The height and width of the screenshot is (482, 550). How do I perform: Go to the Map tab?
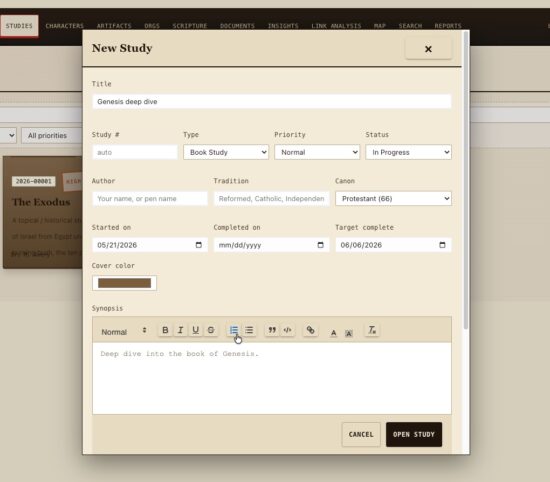pos(380,26)
